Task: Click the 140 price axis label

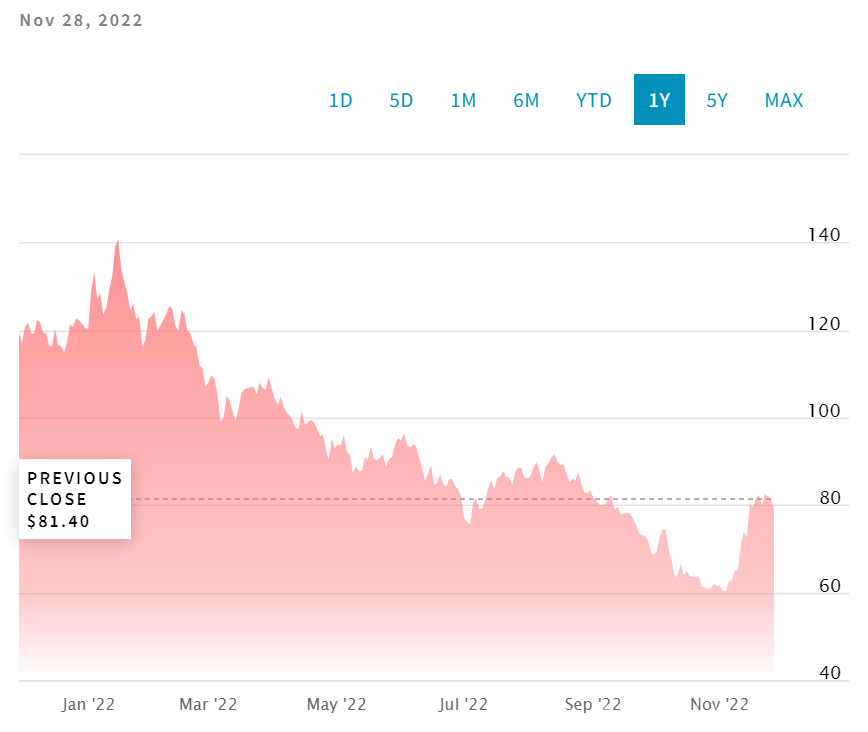Action: [824, 235]
